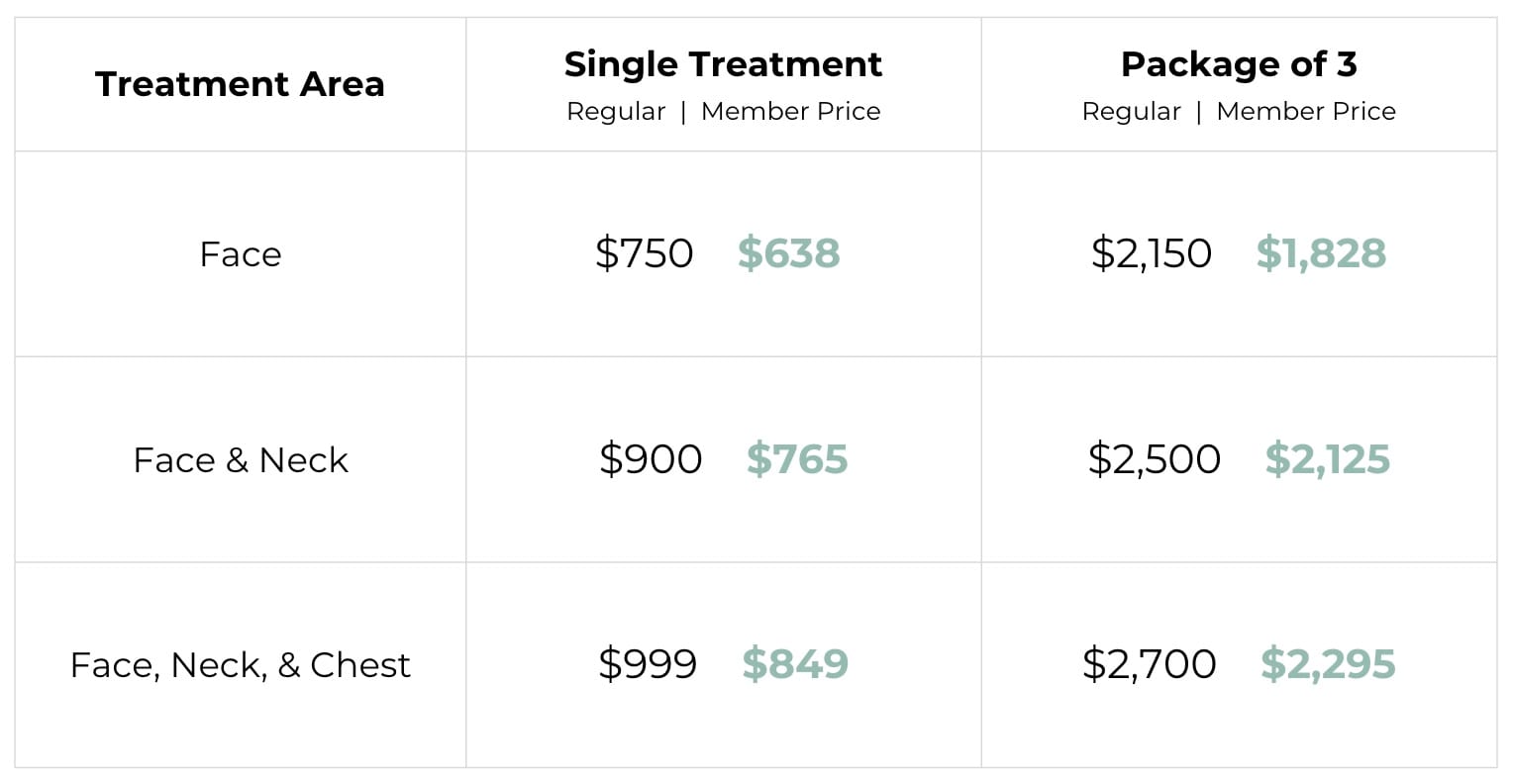Click the $1,828 member package price

pos(1321,253)
